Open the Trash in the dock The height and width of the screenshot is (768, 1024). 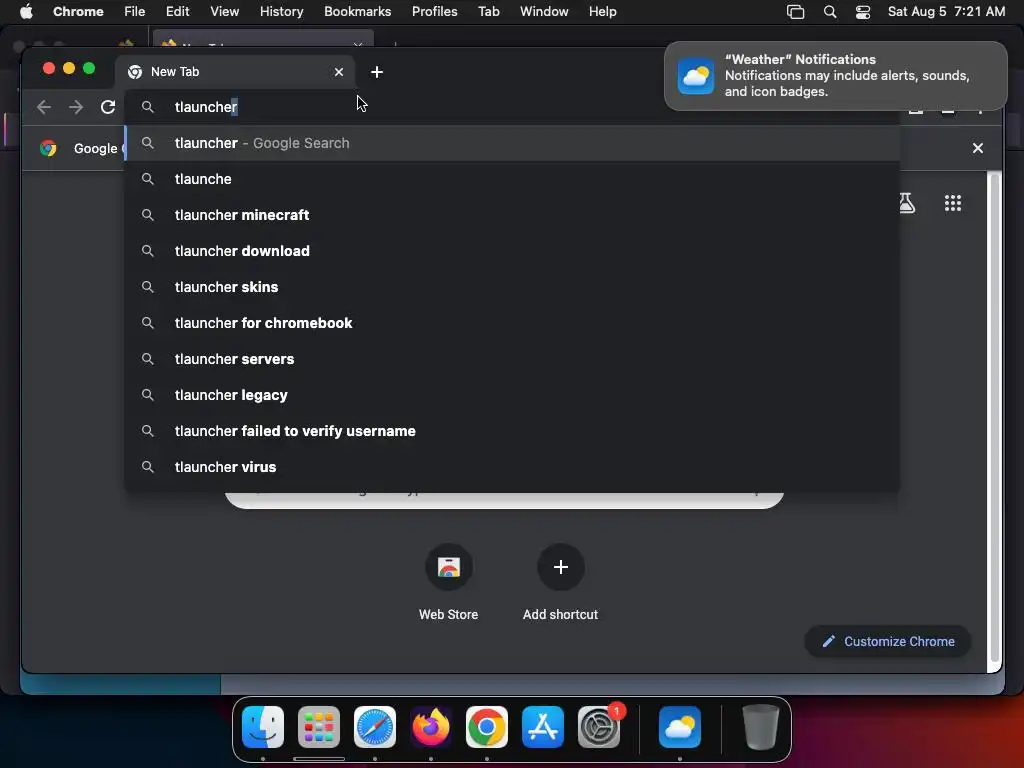761,727
